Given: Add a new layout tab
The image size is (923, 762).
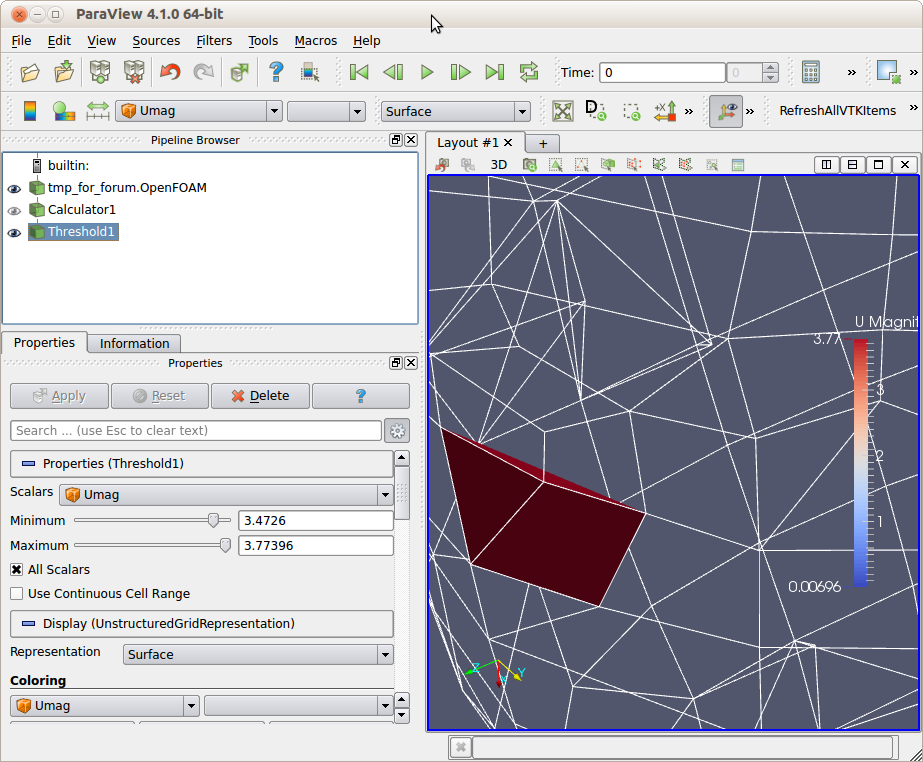Looking at the screenshot, I should click(543, 144).
